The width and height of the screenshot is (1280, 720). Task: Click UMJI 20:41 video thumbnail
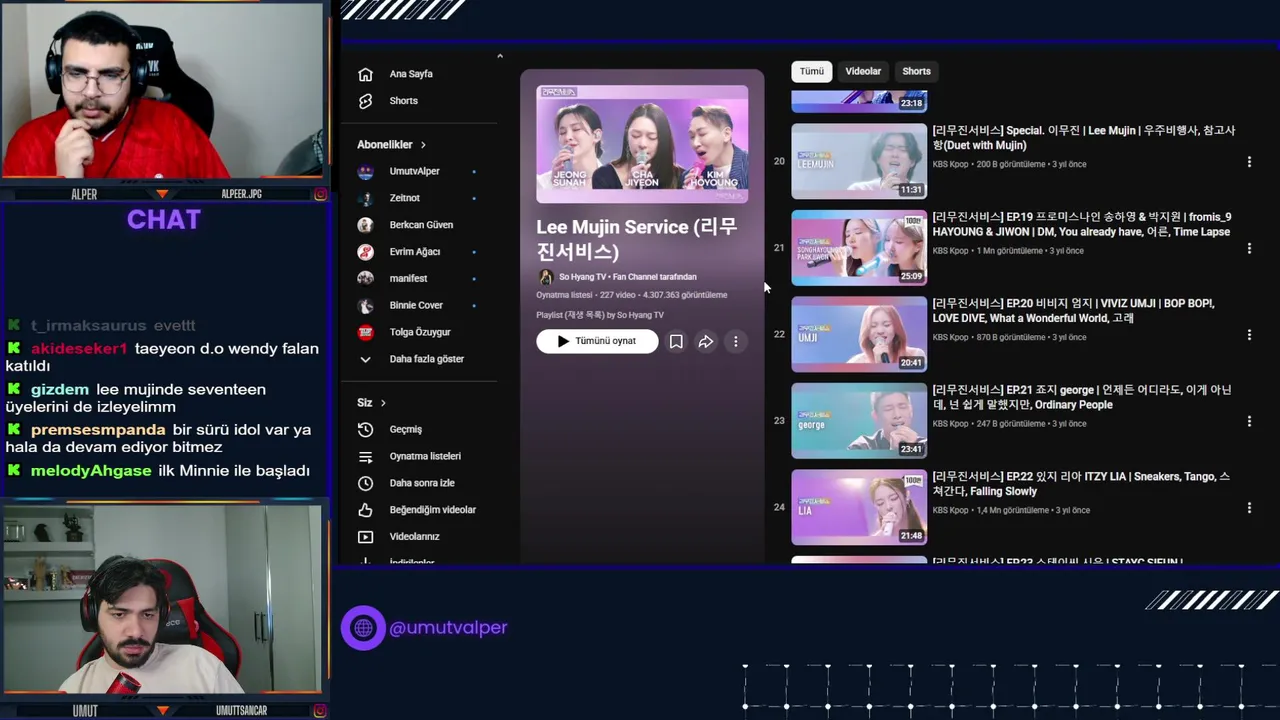pos(859,334)
